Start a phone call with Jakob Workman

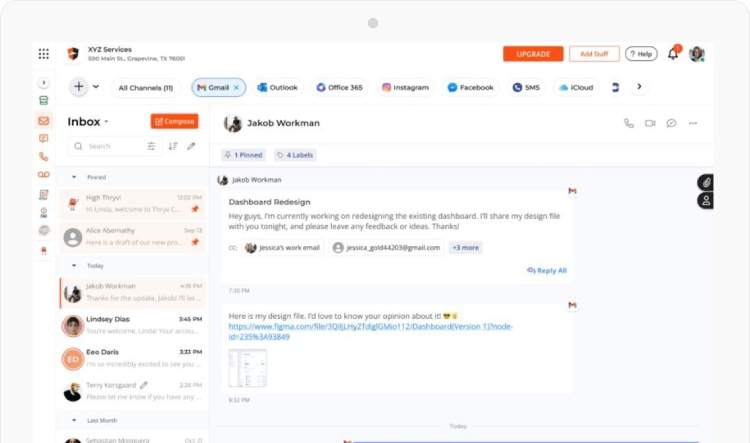coord(629,124)
